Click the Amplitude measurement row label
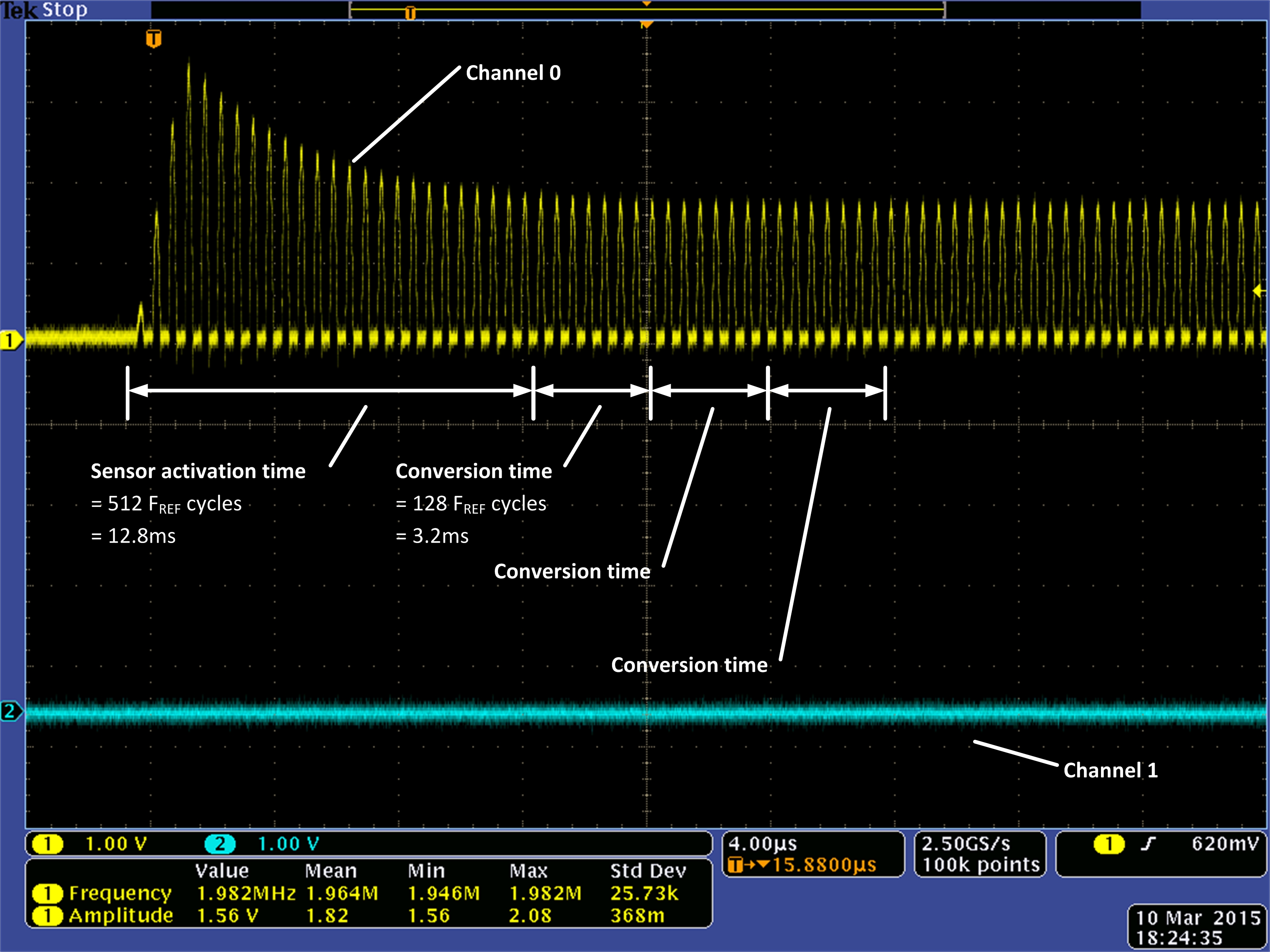1270x952 pixels. (121, 915)
